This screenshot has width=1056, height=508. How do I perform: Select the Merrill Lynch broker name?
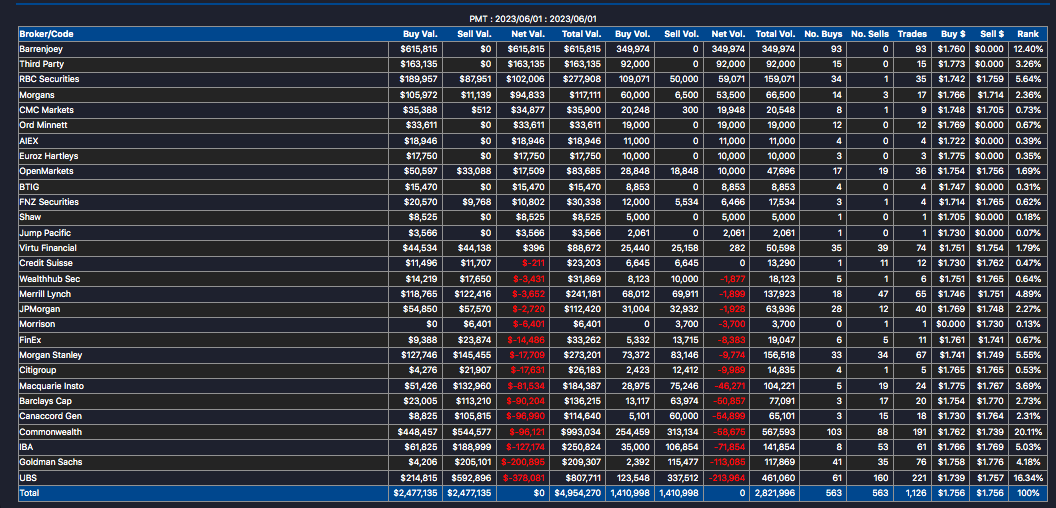pos(45,294)
